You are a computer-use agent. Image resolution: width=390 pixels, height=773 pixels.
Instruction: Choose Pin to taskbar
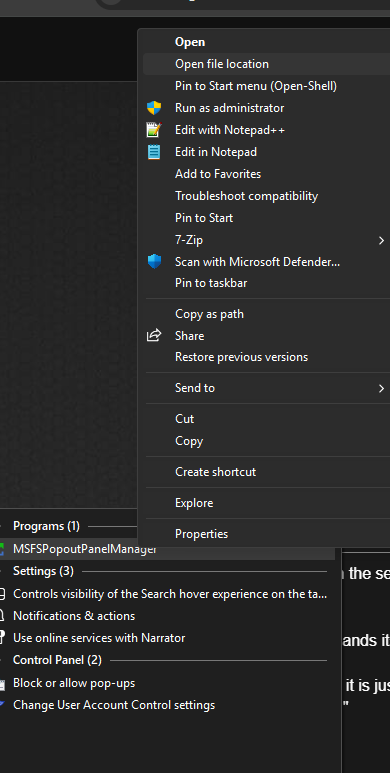tap(211, 283)
